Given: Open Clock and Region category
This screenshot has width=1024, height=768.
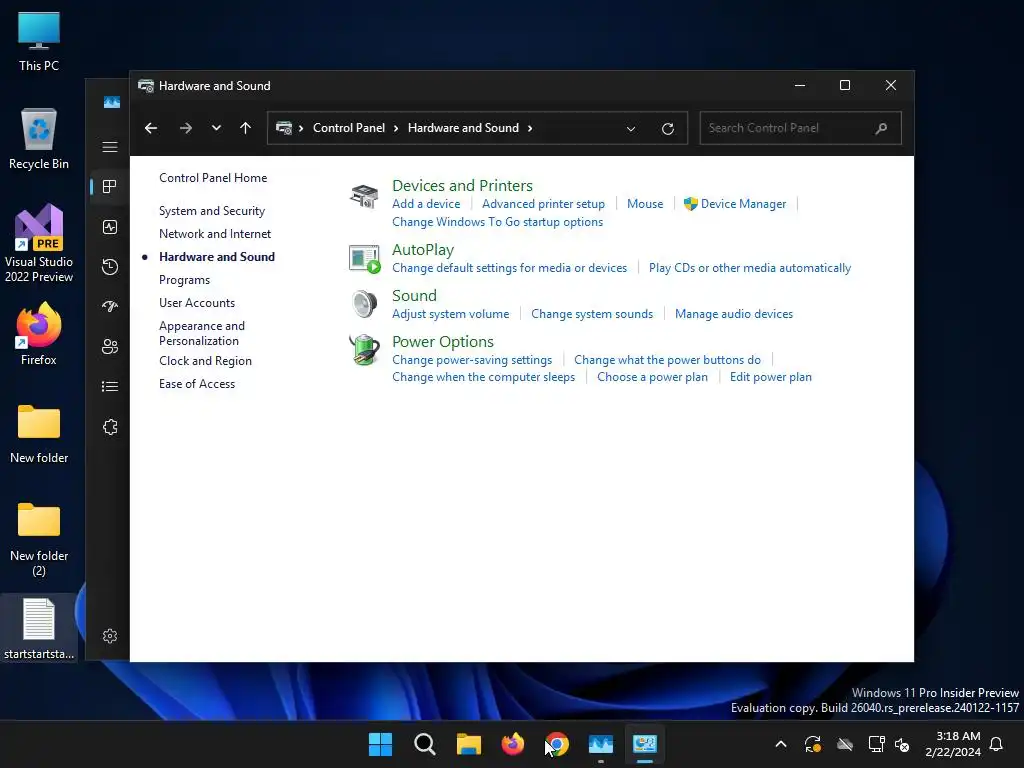Looking at the screenshot, I should tap(205, 360).
